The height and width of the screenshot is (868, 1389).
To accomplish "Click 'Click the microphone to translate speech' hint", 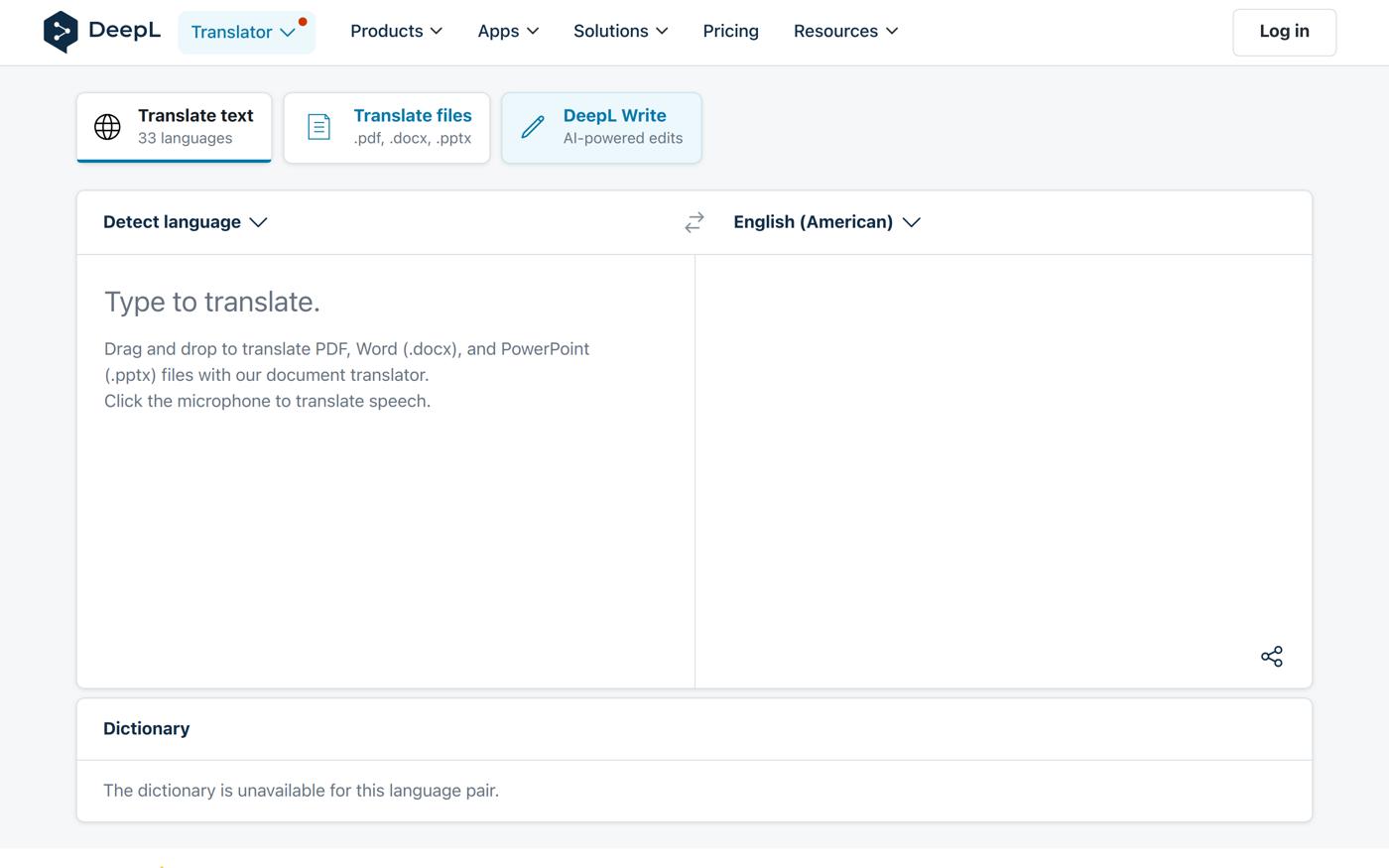I will click(x=267, y=401).
